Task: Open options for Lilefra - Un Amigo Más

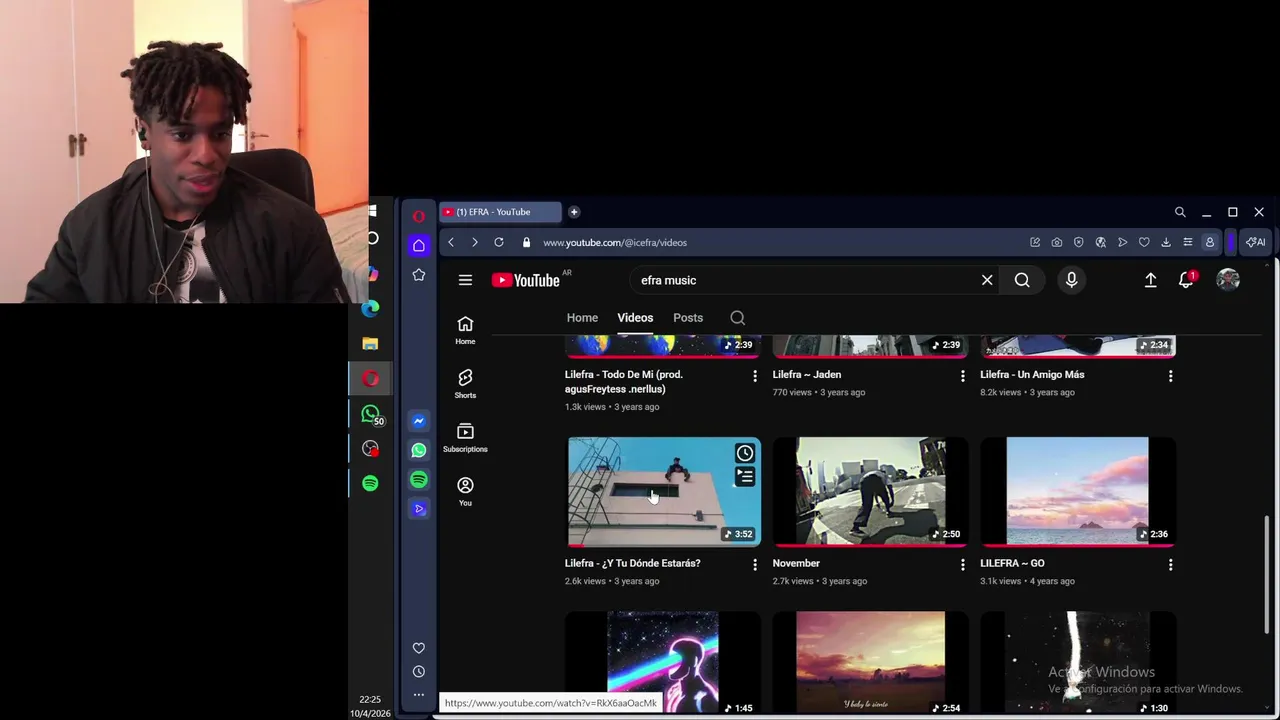Action: [1171, 376]
